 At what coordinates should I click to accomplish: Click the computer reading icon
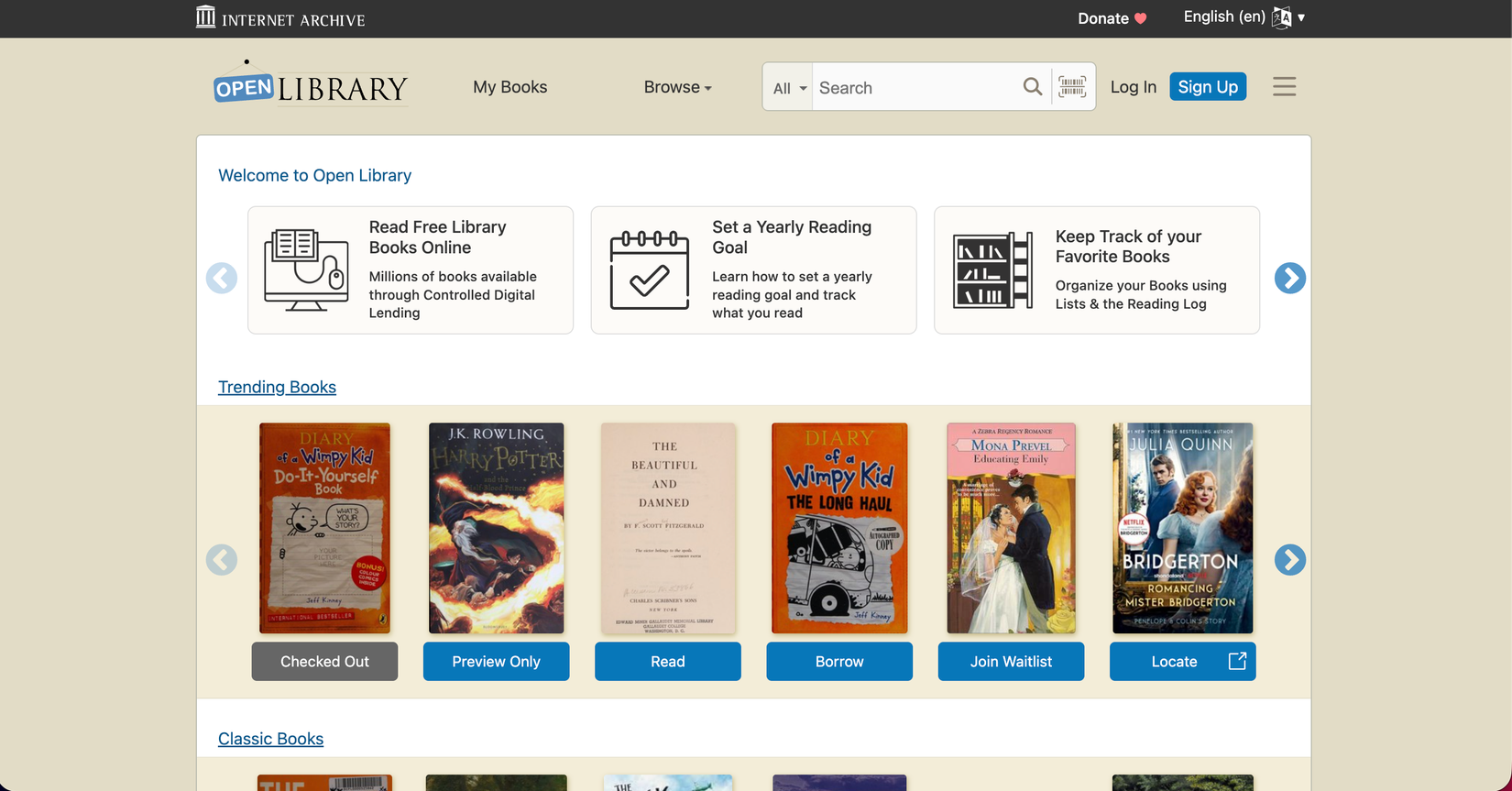(306, 269)
